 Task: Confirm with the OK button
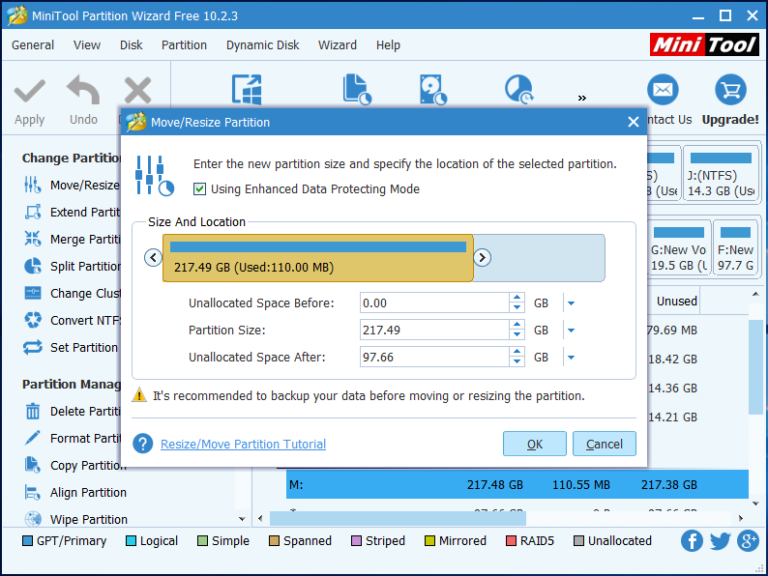coord(534,444)
